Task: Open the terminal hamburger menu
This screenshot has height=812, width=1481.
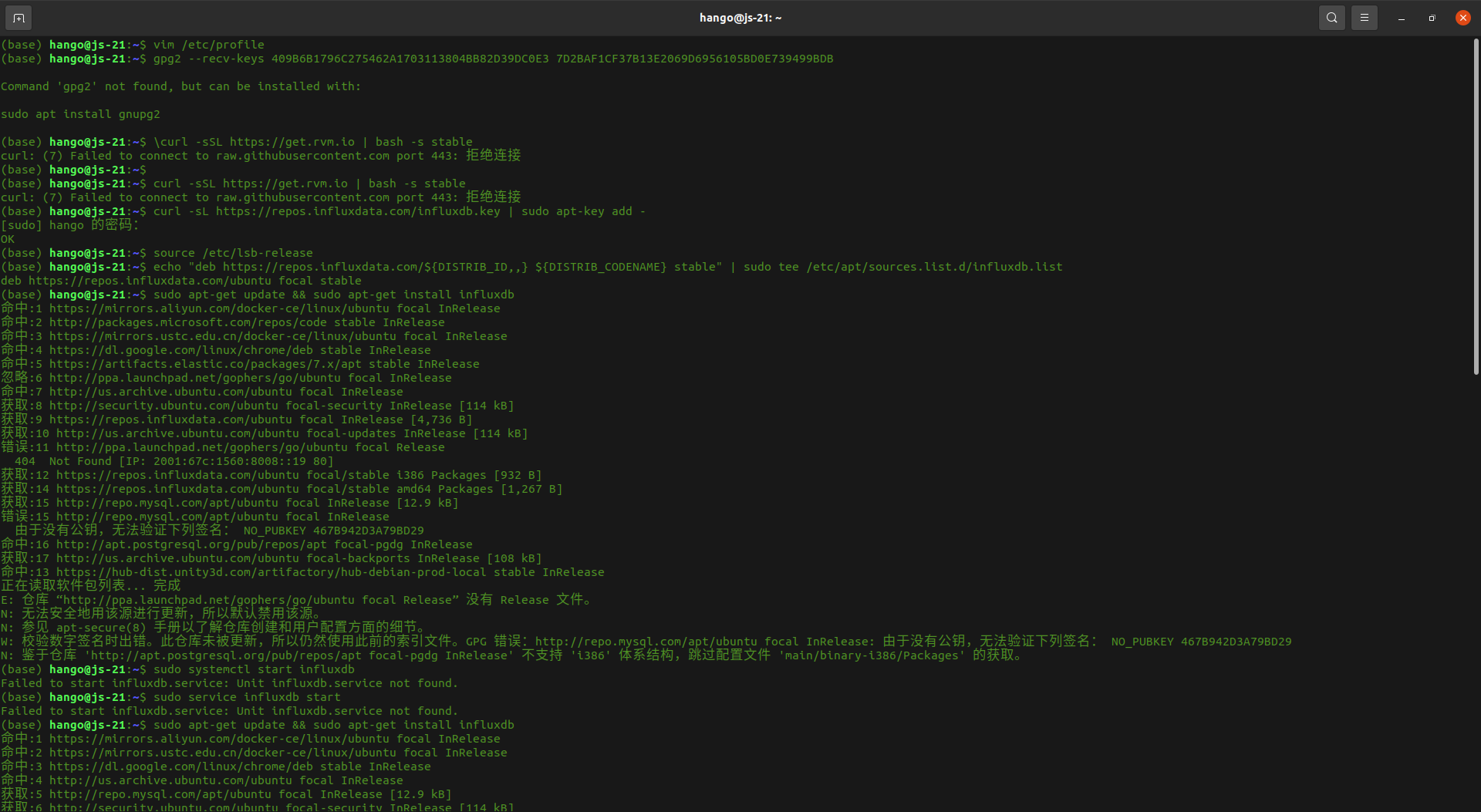Action: pyautogui.click(x=1364, y=18)
